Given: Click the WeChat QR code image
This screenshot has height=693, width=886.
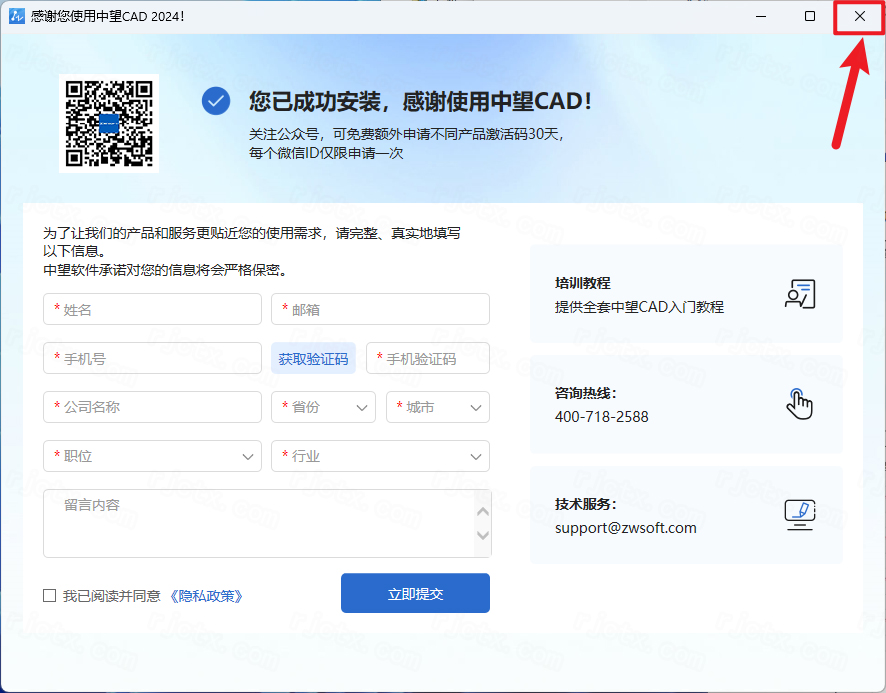Looking at the screenshot, I should click(109, 123).
